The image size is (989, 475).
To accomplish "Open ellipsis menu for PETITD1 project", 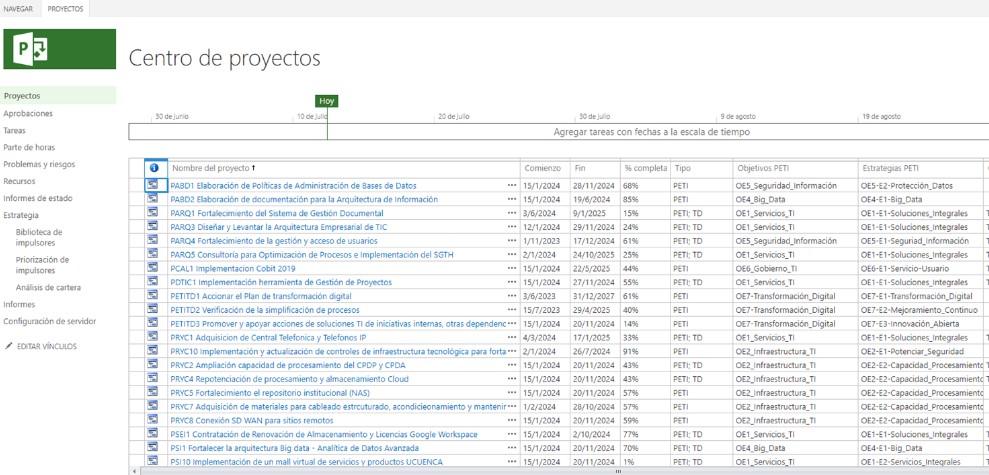I will (512, 297).
